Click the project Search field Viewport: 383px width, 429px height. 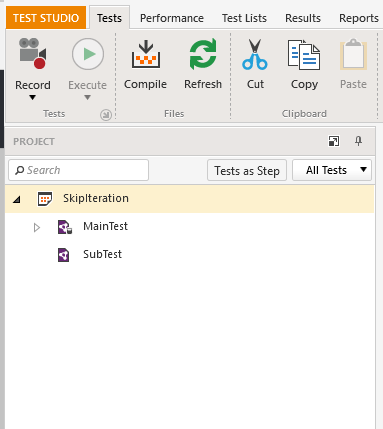tap(78, 170)
